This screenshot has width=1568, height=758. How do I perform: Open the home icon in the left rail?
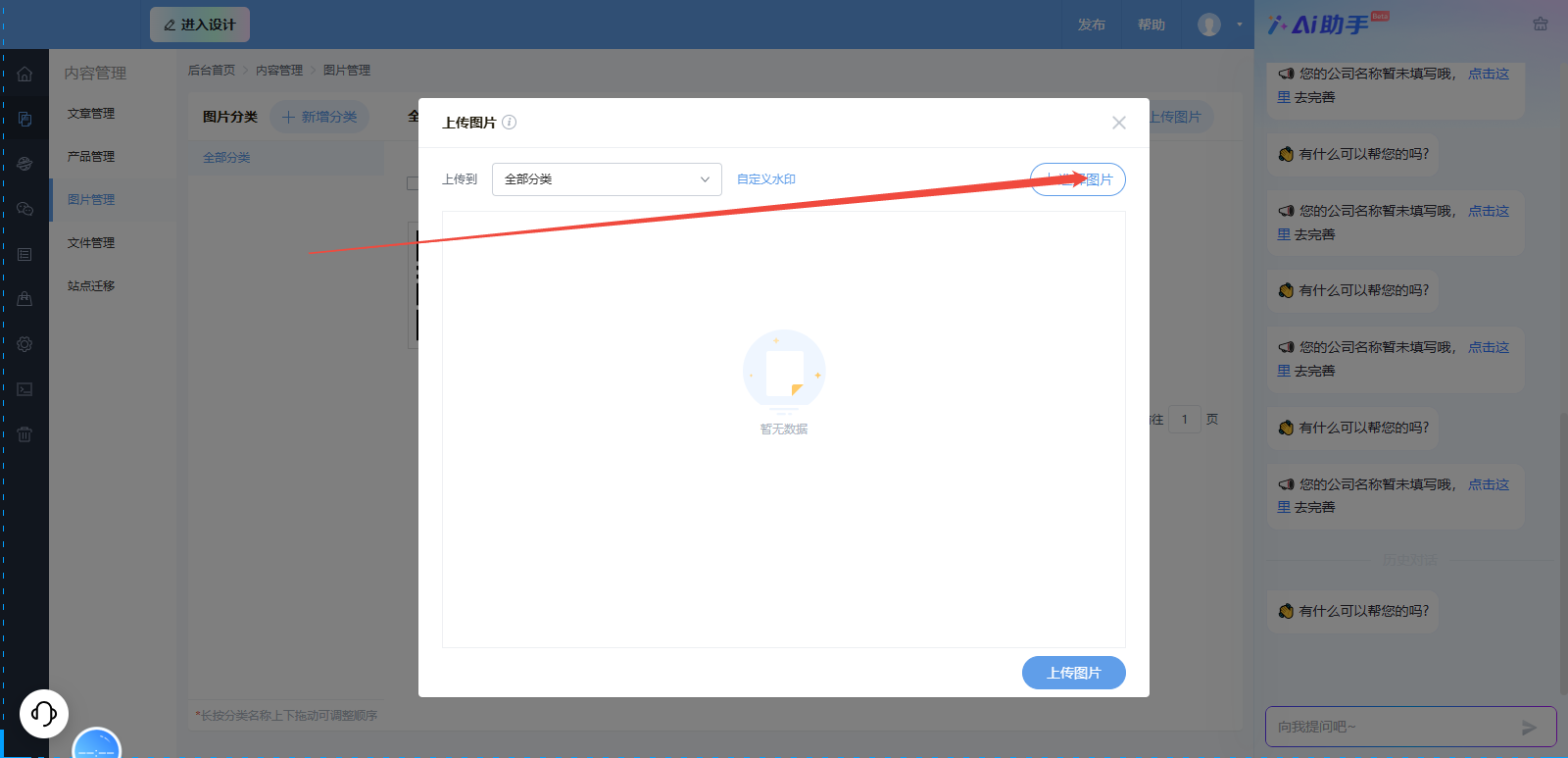[x=24, y=74]
